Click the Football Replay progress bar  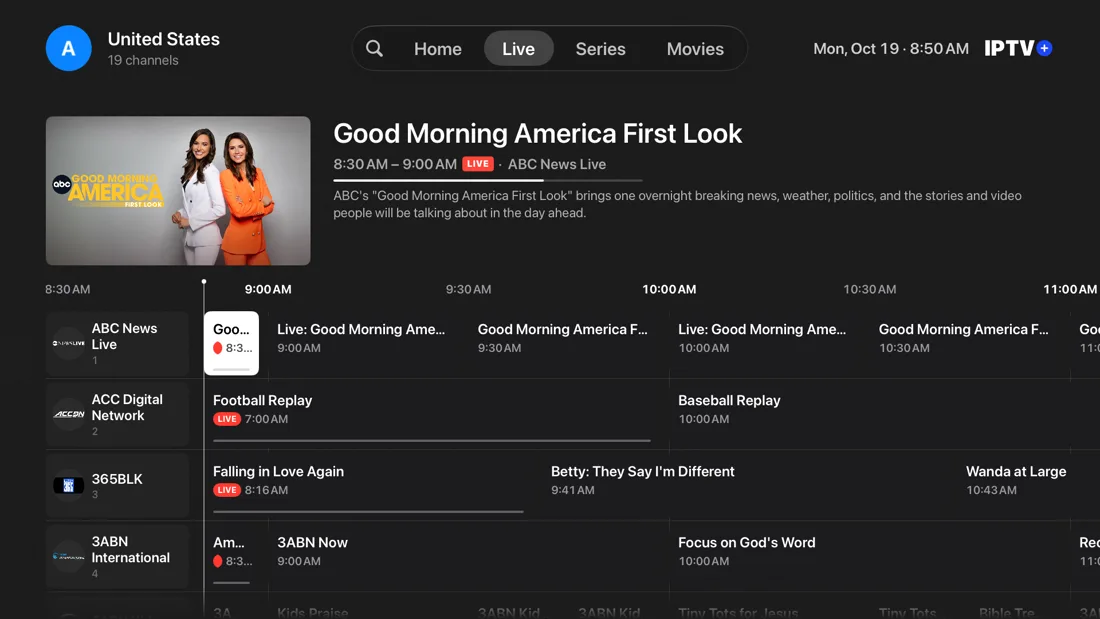click(x=432, y=441)
